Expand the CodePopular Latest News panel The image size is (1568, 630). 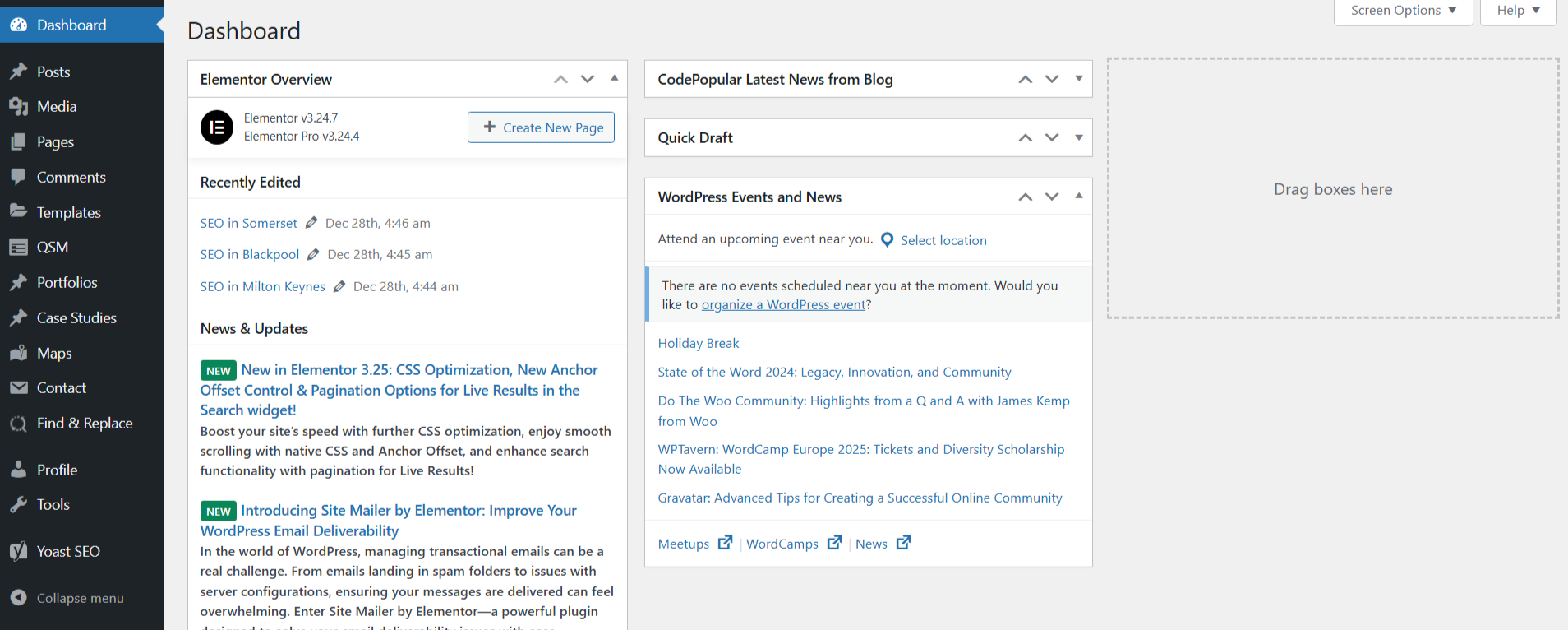click(x=1079, y=78)
